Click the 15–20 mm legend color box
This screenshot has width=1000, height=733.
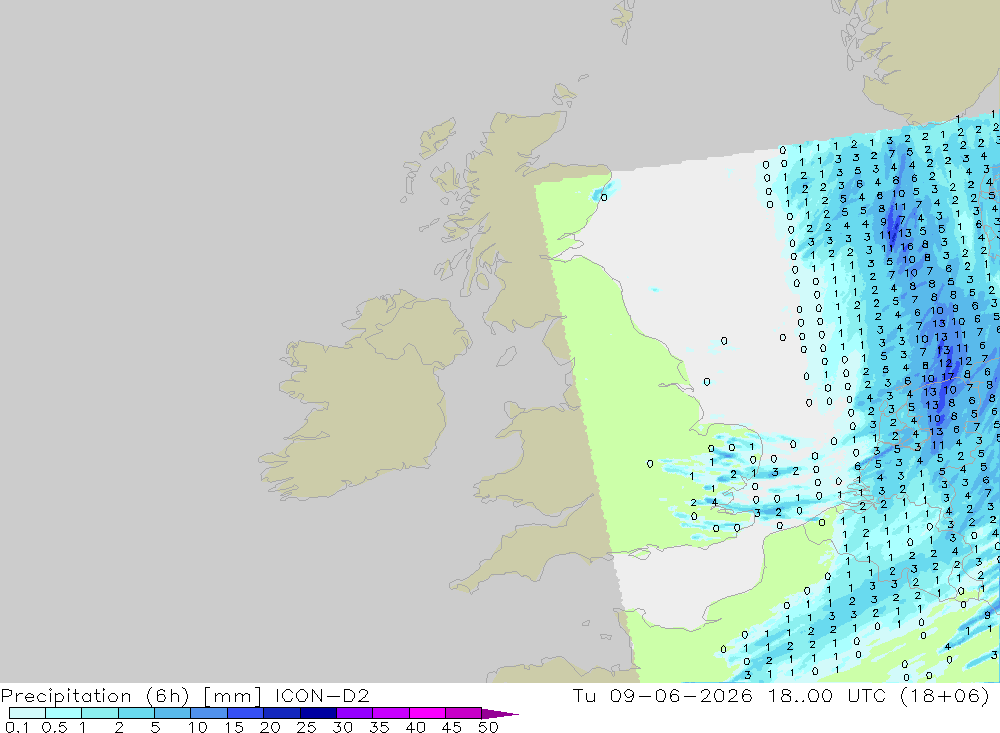246,713
